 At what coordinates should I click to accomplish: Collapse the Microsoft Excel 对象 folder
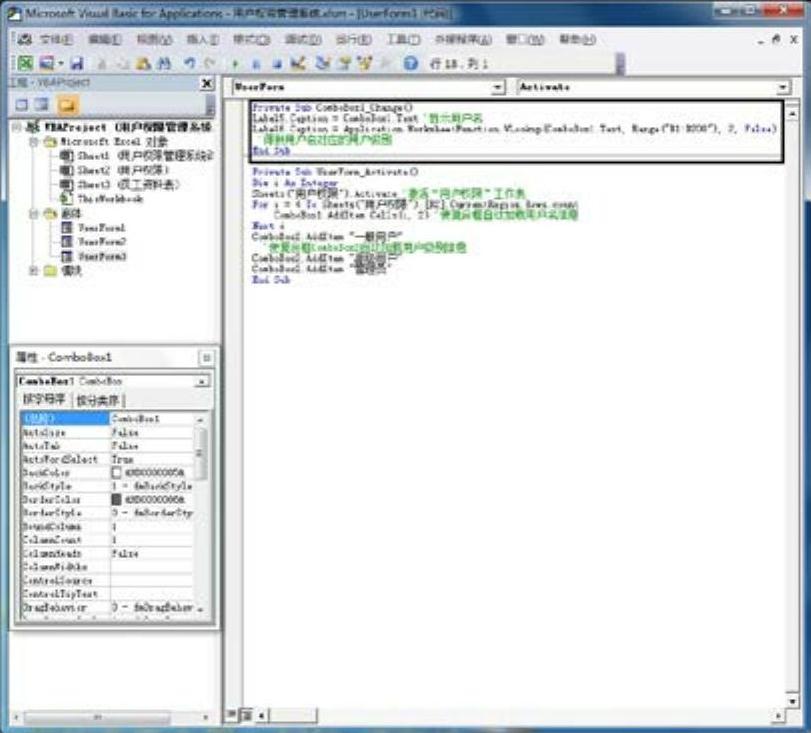[34, 141]
